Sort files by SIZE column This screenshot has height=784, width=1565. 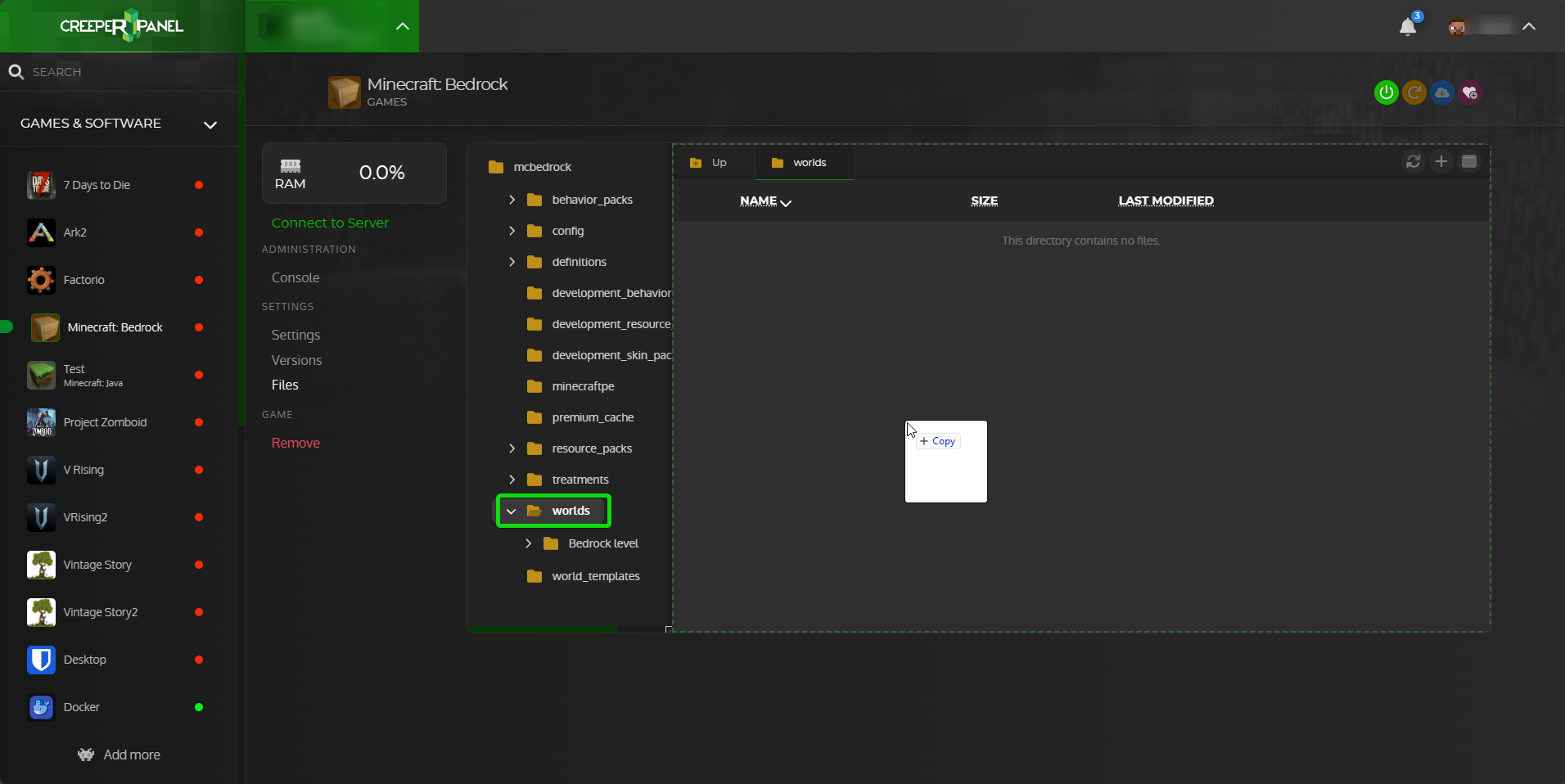(x=984, y=201)
